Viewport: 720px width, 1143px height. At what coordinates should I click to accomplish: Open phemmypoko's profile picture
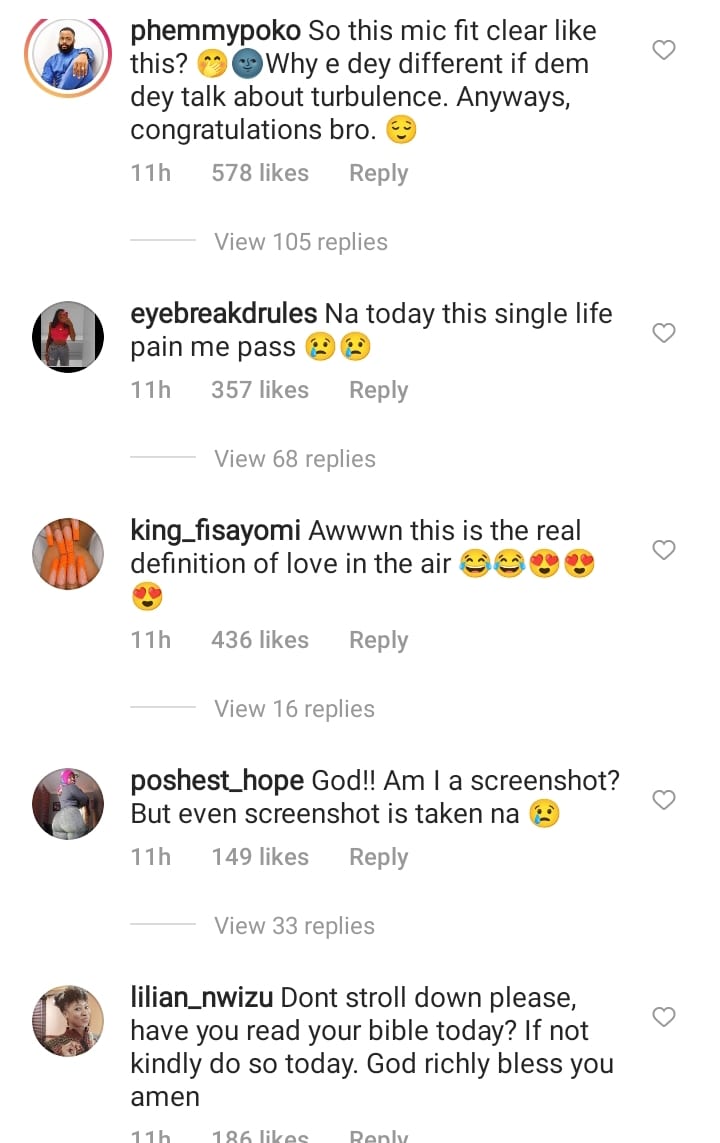[68, 54]
